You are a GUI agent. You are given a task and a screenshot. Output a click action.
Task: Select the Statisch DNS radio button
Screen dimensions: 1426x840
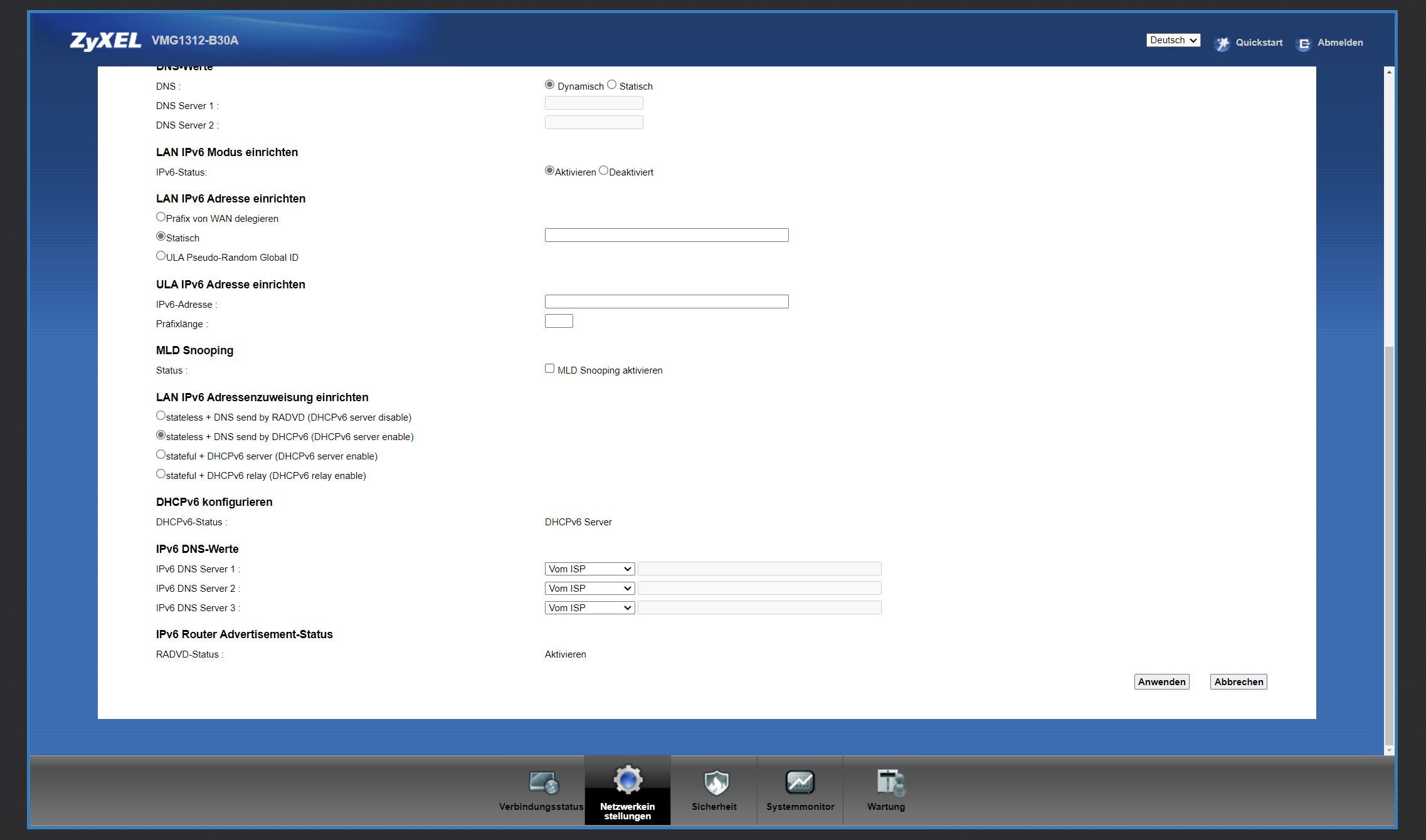[x=612, y=85]
